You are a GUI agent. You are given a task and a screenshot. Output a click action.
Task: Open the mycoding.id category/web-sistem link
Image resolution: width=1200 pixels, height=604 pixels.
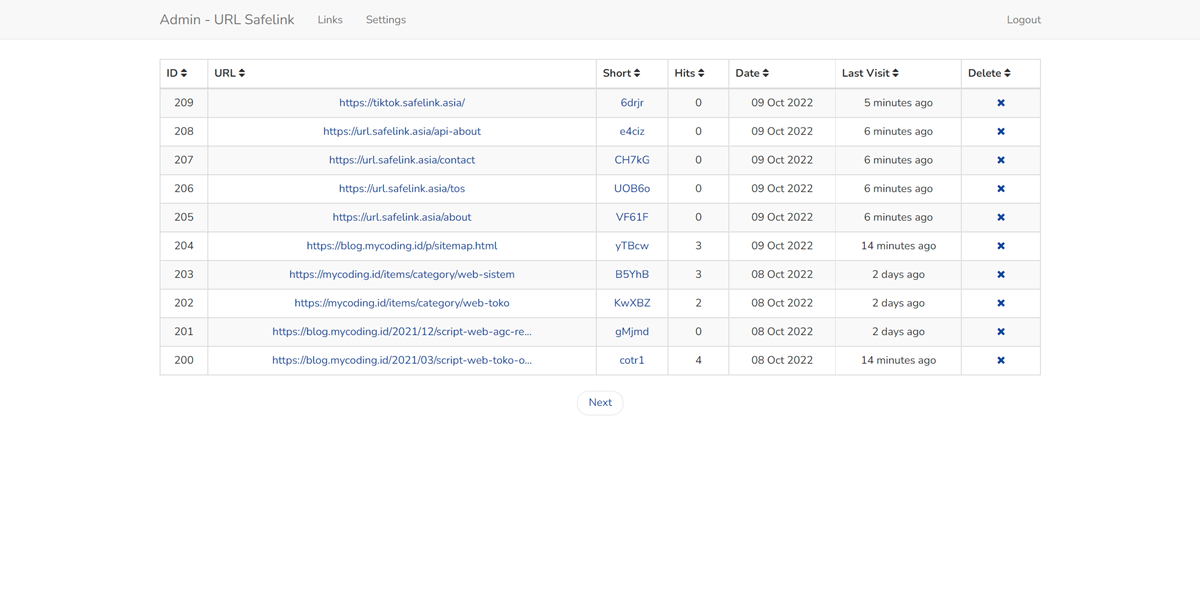tap(402, 274)
